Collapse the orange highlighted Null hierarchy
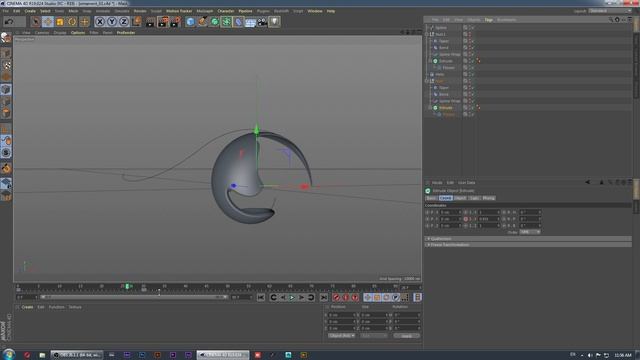The image size is (640, 360). pyautogui.click(x=427, y=81)
